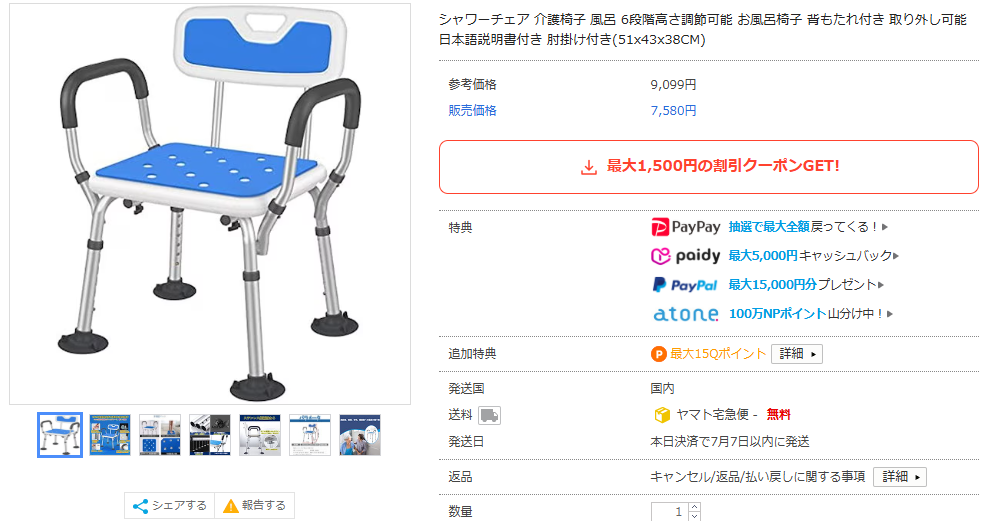Click the yellow Yamato package box icon
Image resolution: width=994 pixels, height=521 pixels.
(x=662, y=415)
